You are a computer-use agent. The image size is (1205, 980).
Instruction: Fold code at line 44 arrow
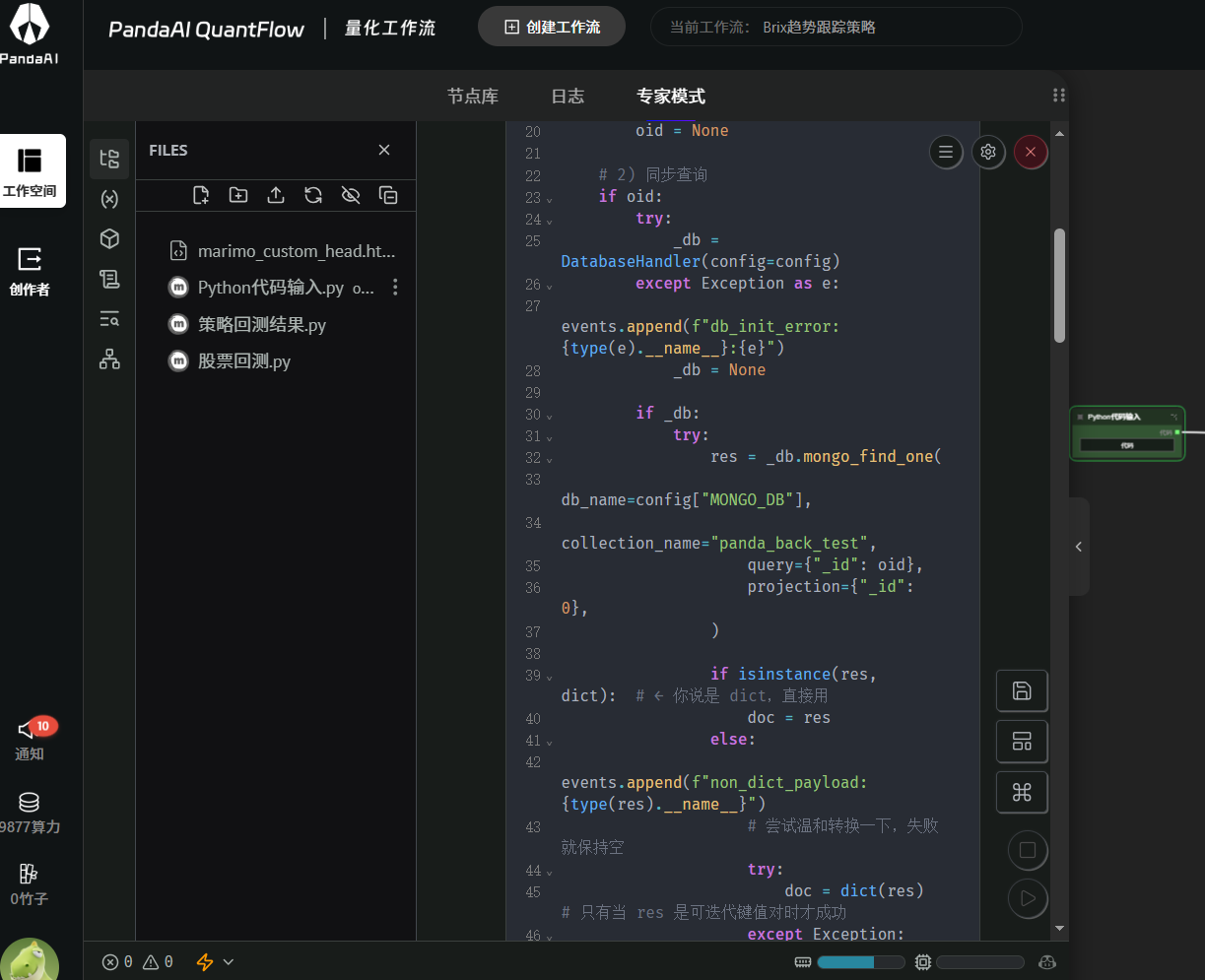[550, 872]
